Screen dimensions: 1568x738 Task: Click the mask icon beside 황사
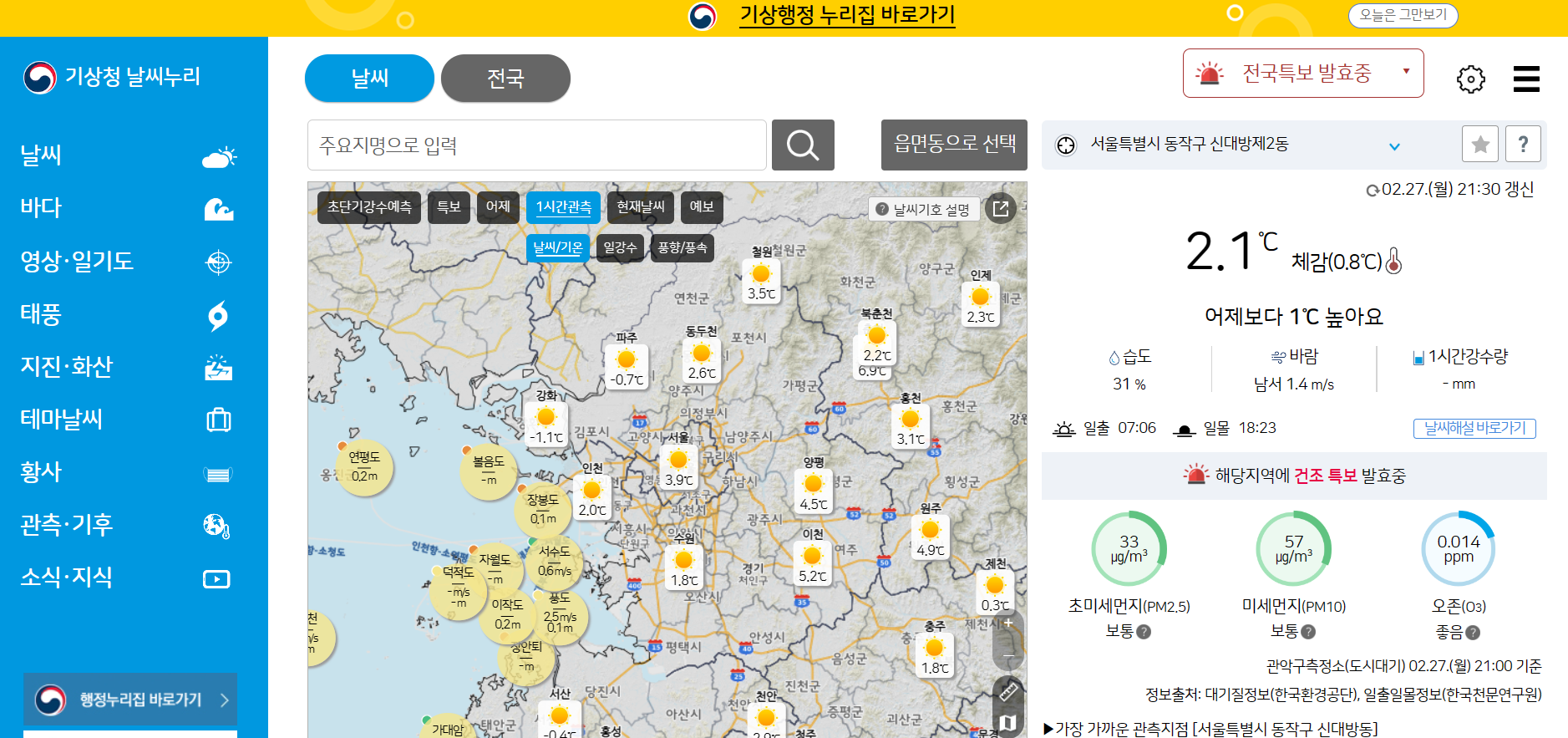(218, 475)
